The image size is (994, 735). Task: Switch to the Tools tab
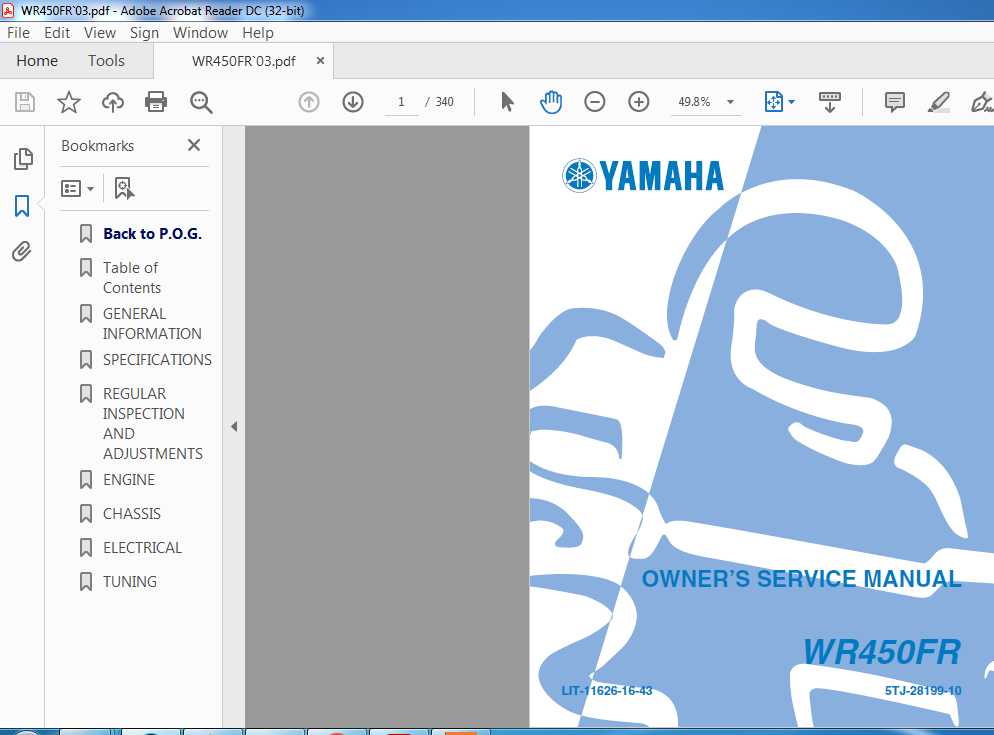[106, 61]
